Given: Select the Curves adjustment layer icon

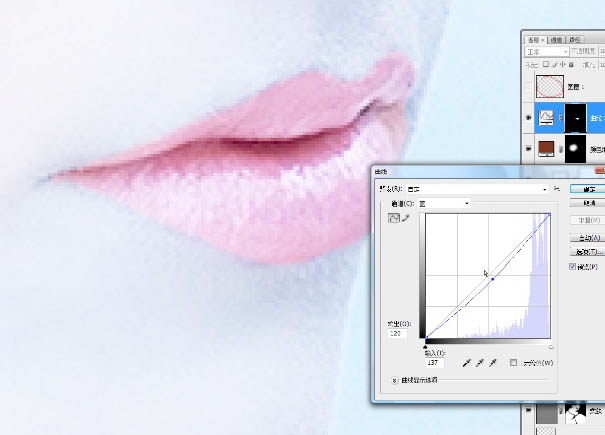Looking at the screenshot, I should coord(546,117).
